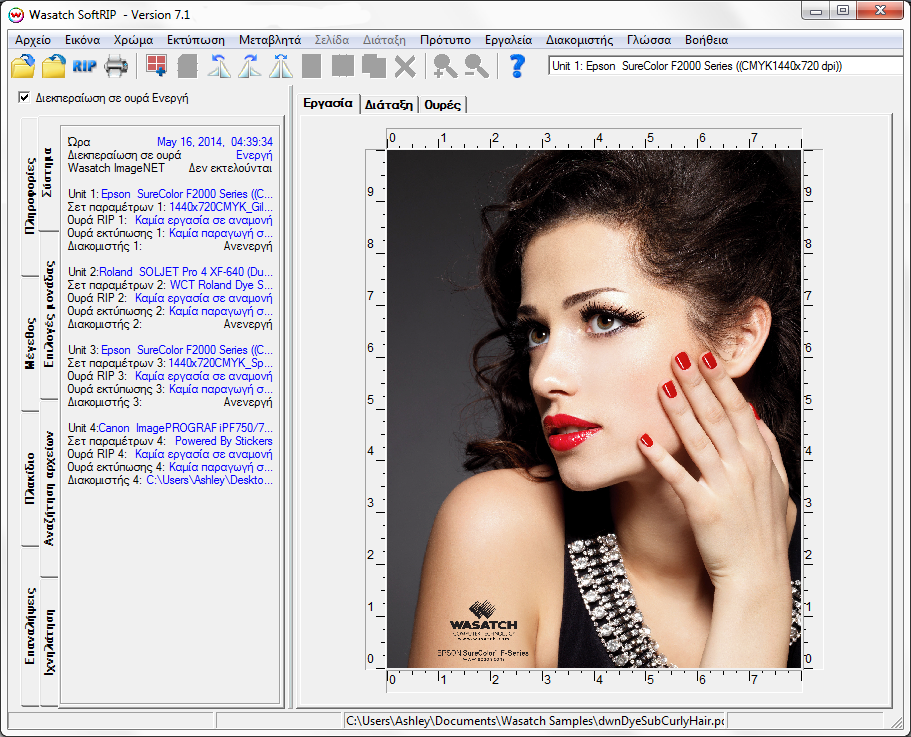Click the leftmost open-file folder icon
Screen dimensions: 911x737
coord(23,67)
